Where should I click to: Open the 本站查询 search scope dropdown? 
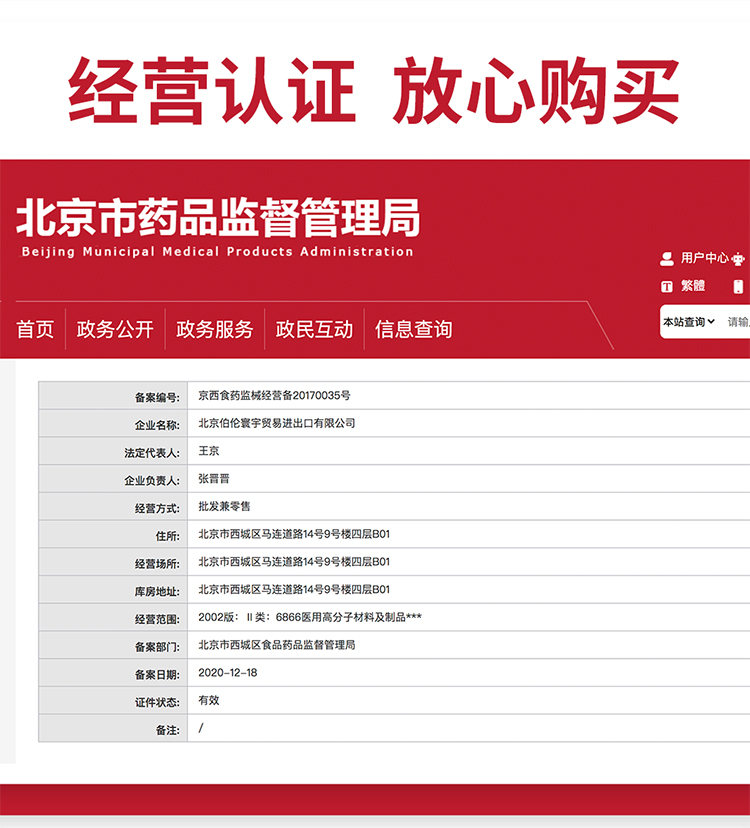coord(689,322)
